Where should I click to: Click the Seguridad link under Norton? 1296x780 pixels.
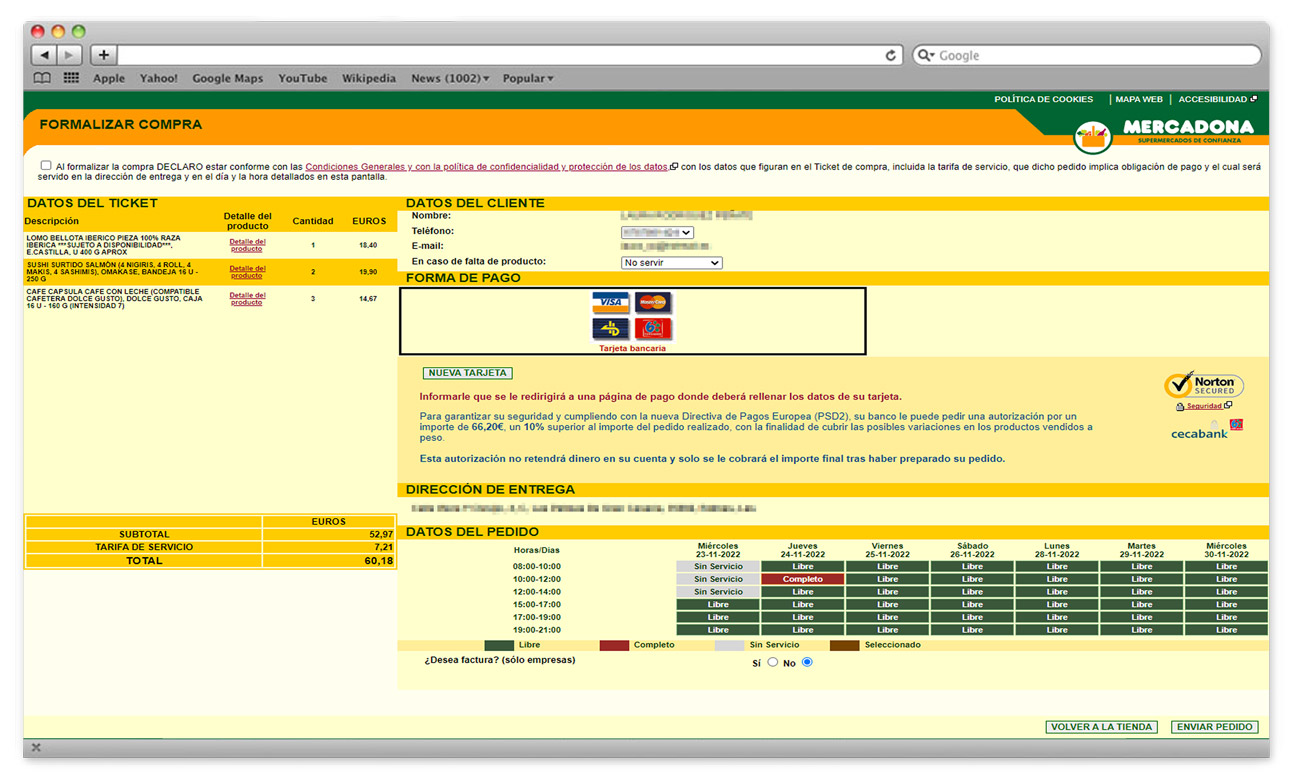tap(1204, 406)
